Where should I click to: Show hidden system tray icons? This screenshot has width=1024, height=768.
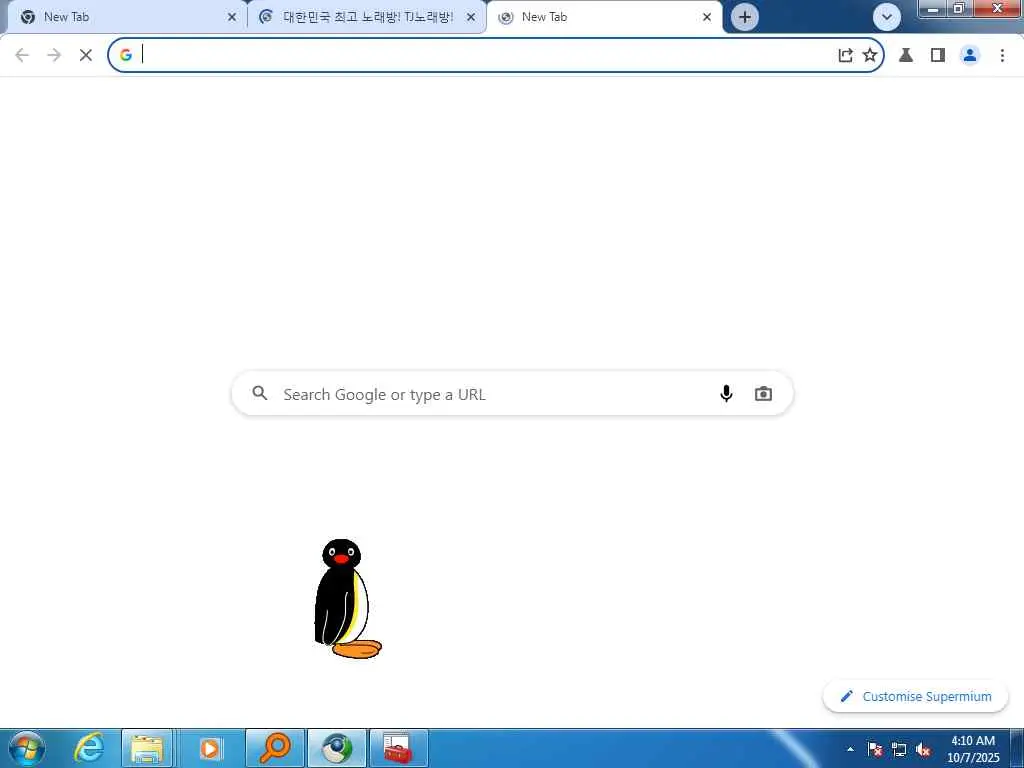[850, 749]
